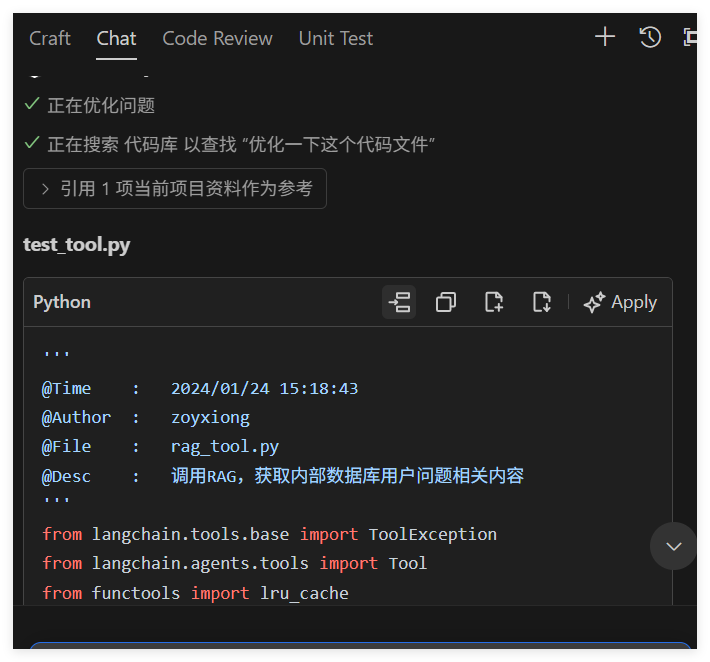Click the lru_cache import line
The image size is (710, 662).
195,593
